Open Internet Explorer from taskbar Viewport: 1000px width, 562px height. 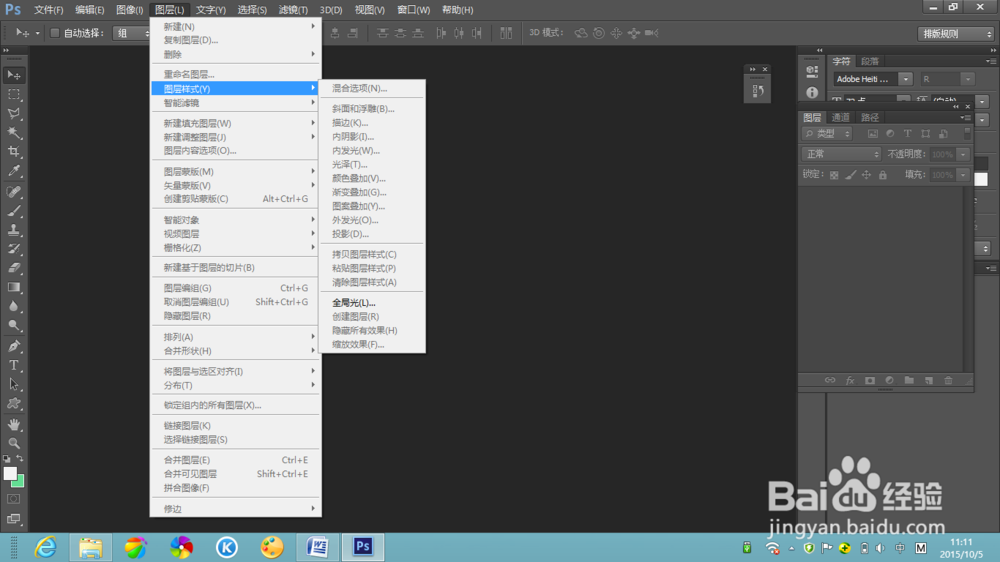coord(46,547)
